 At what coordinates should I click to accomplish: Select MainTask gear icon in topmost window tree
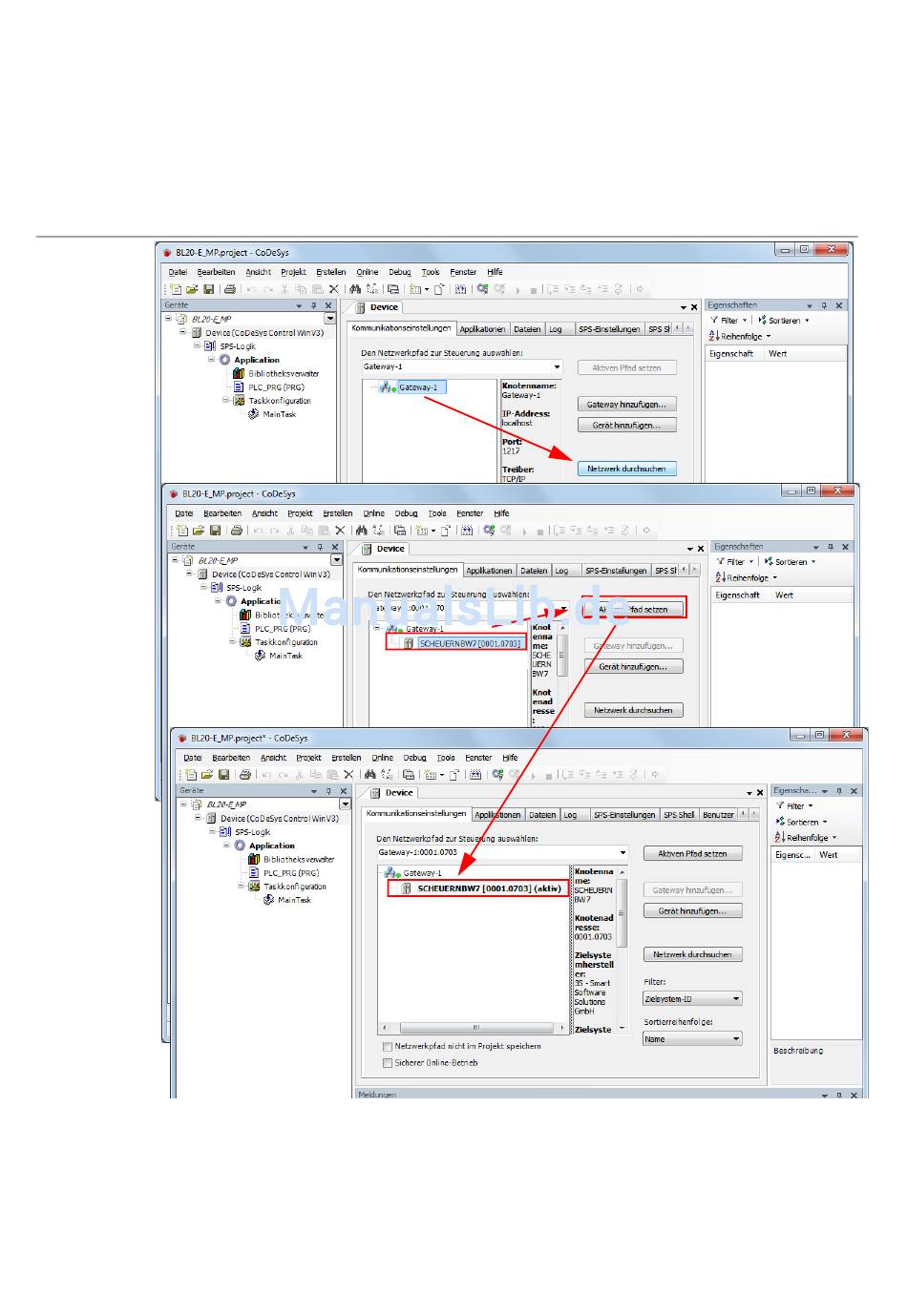253,414
